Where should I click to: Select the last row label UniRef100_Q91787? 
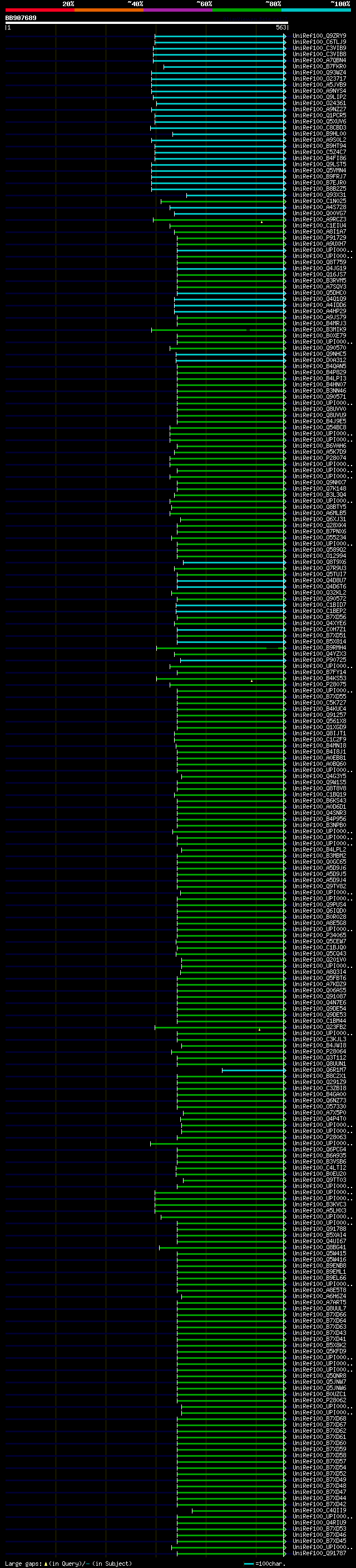click(319, 1554)
